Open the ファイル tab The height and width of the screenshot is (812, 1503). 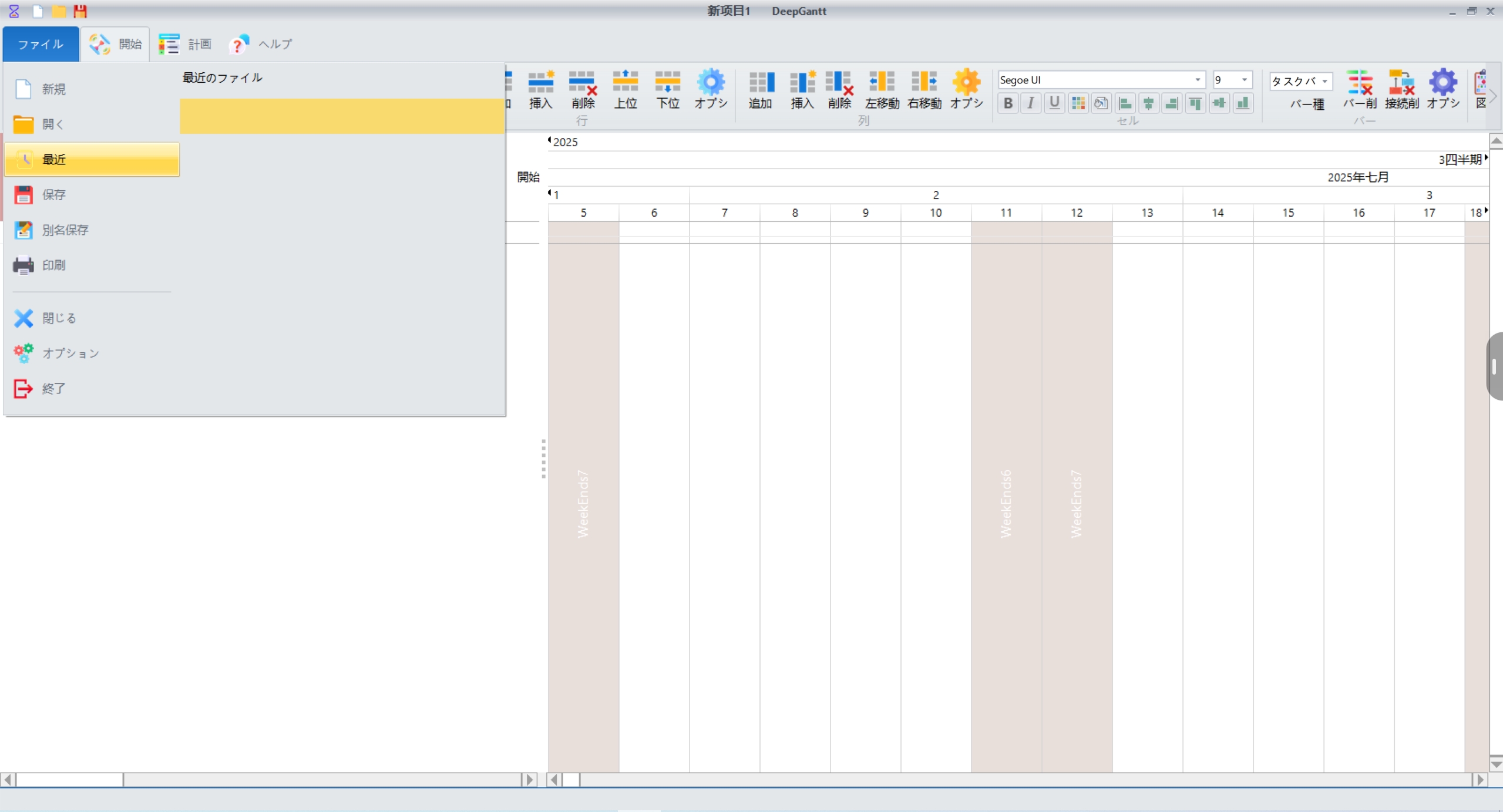tap(41, 44)
